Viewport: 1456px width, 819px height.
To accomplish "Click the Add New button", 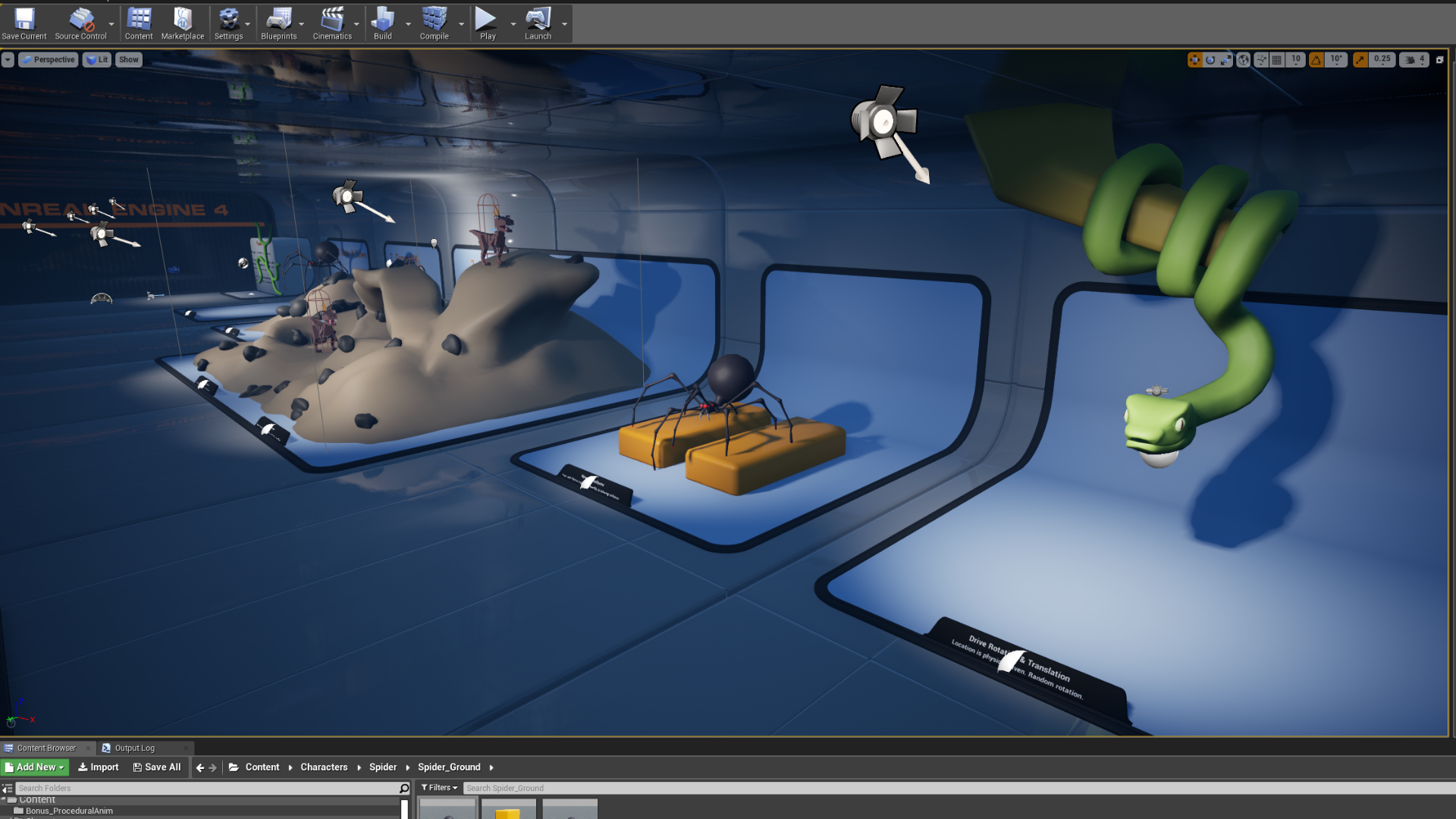I will point(35,767).
